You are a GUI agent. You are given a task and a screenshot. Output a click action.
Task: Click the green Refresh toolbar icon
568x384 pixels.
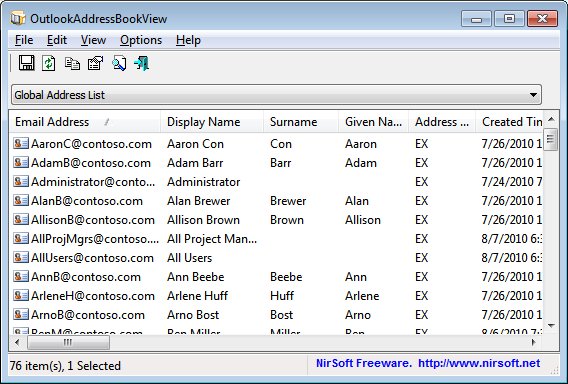(49, 63)
